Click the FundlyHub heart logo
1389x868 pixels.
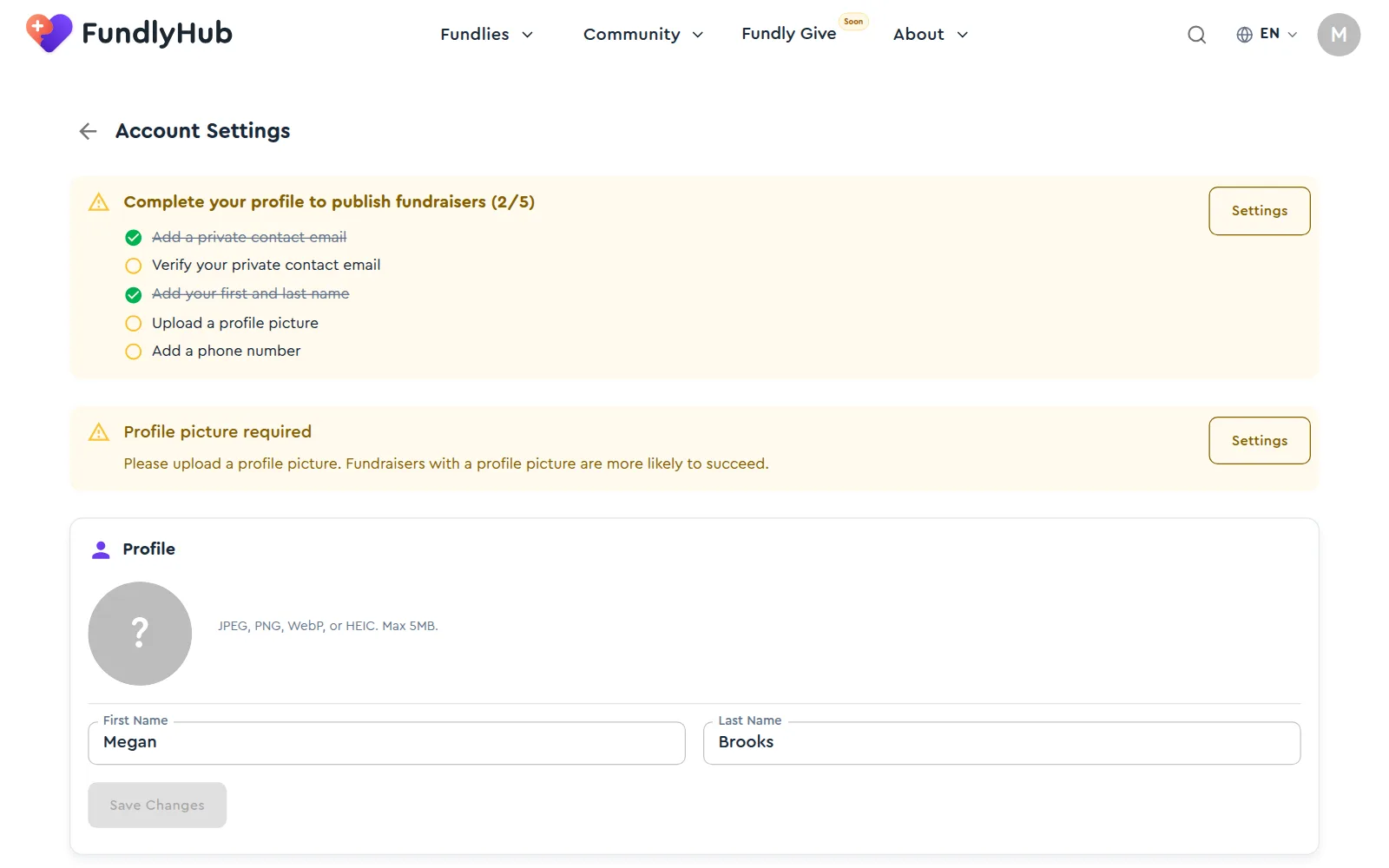click(x=49, y=33)
